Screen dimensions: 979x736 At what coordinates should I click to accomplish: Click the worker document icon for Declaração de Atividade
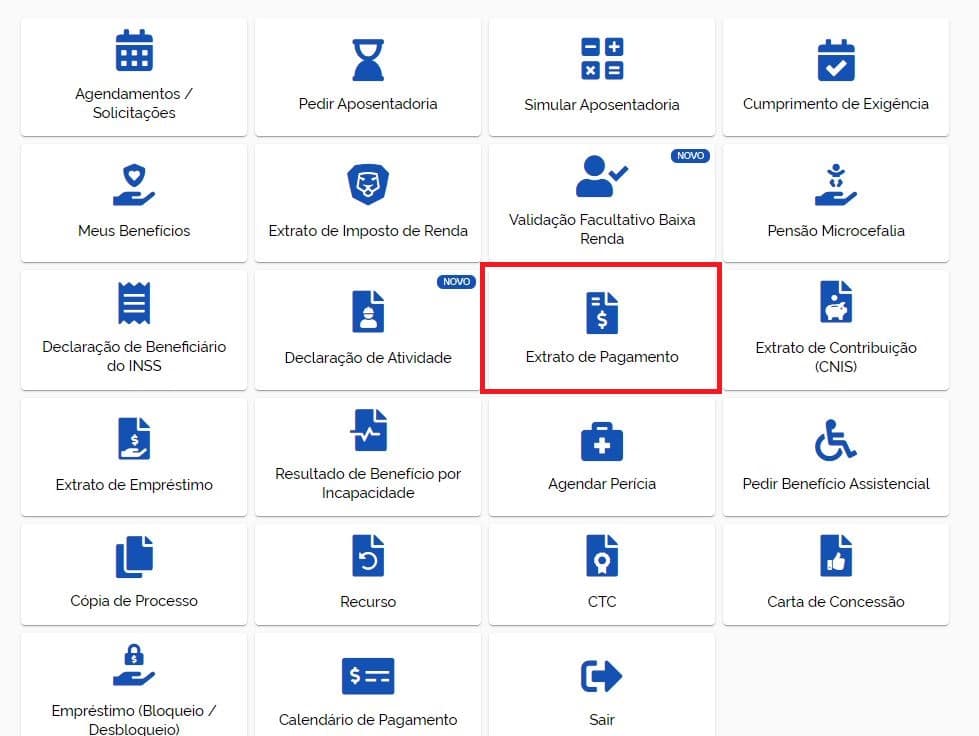tap(368, 312)
